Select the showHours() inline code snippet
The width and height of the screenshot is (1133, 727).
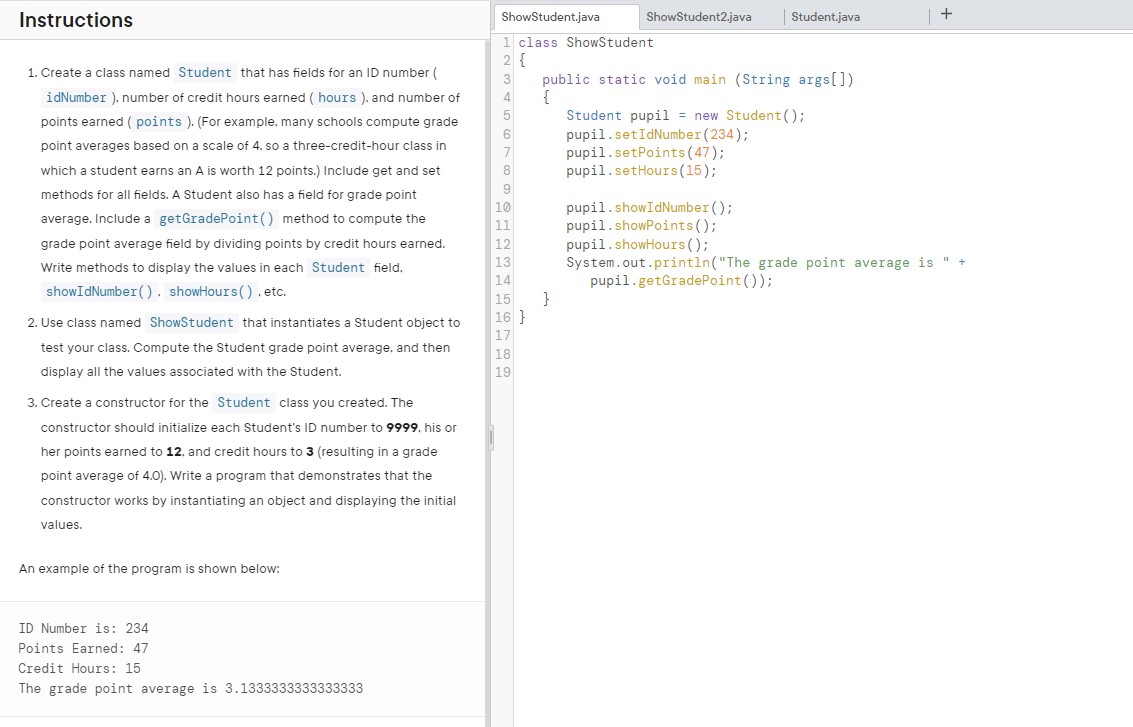[x=210, y=291]
